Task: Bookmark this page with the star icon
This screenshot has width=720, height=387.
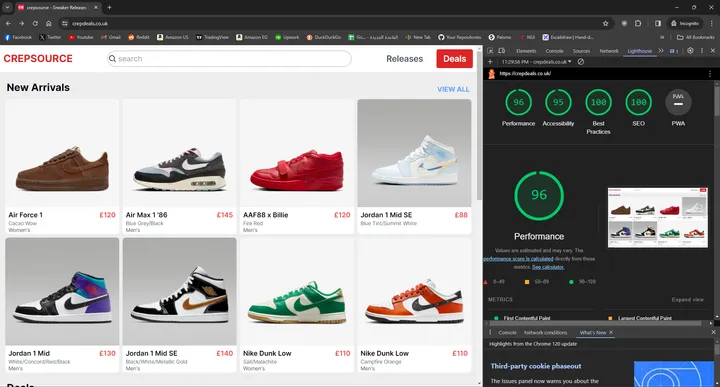Action: 605,23
